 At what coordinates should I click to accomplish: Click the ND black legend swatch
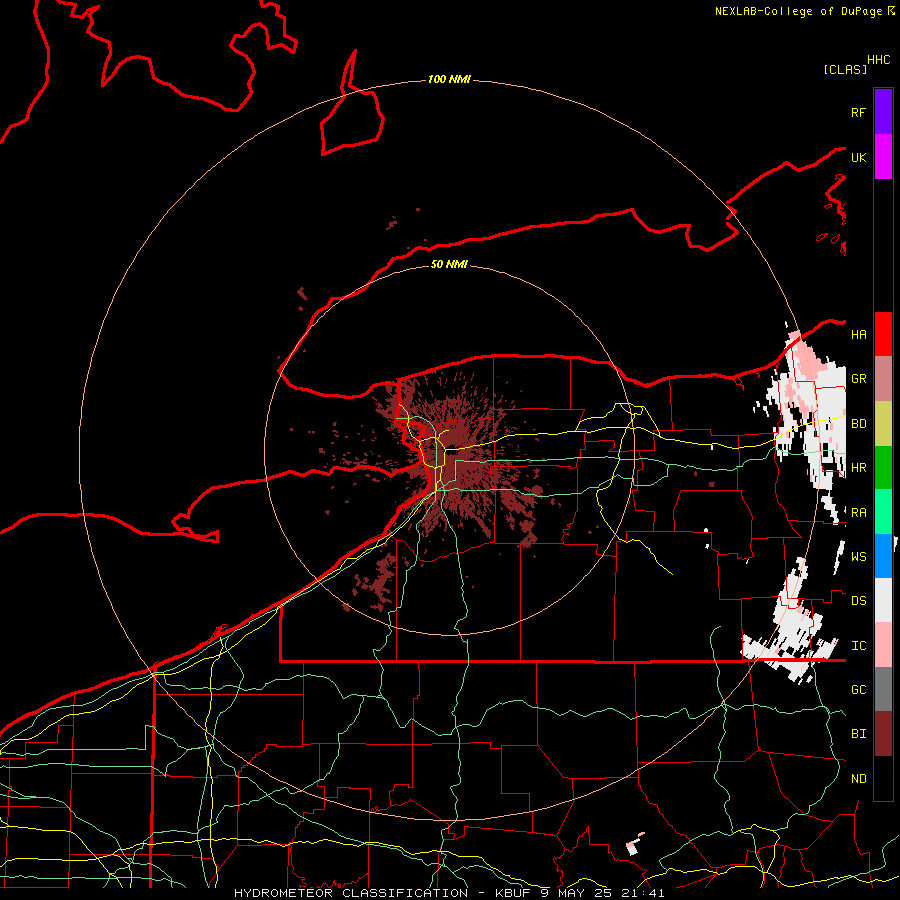[883, 778]
